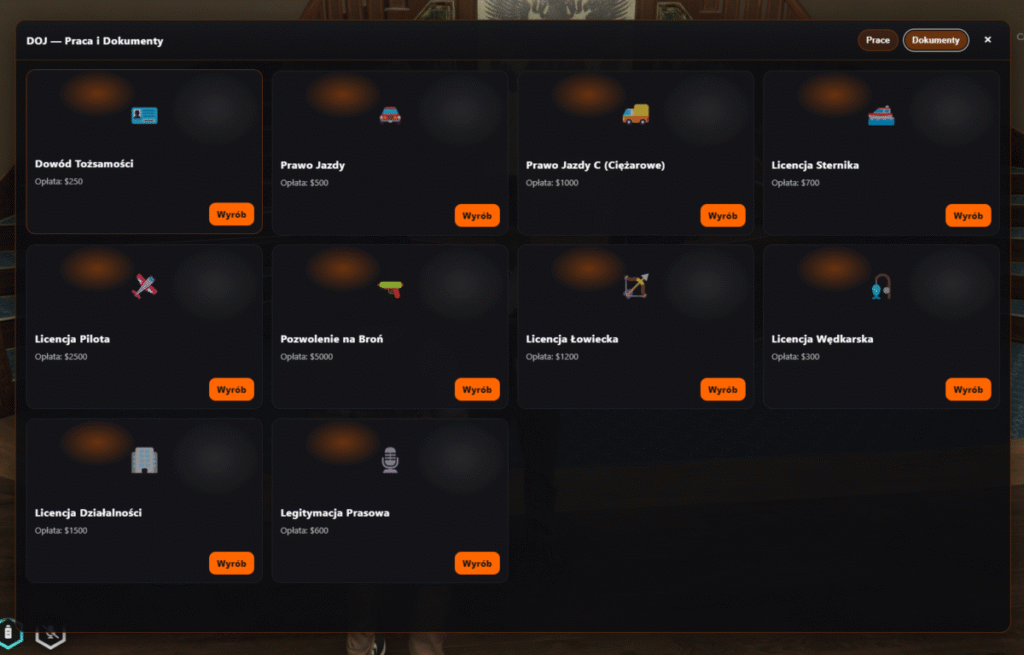The width and height of the screenshot is (1024, 655).
Task: Click Wyrób for Dowód Tożsamości
Action: [x=231, y=214]
